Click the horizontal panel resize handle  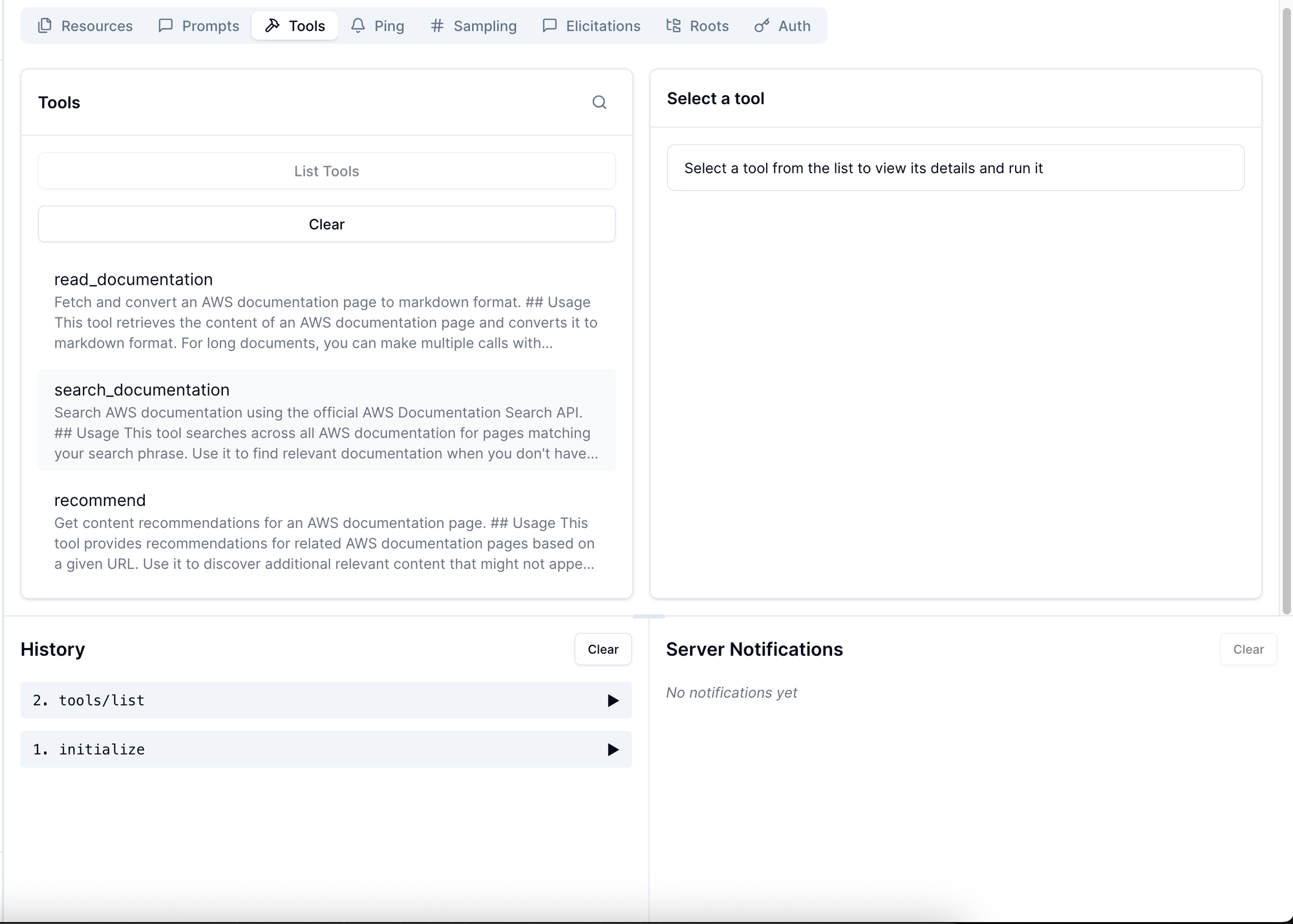point(648,616)
